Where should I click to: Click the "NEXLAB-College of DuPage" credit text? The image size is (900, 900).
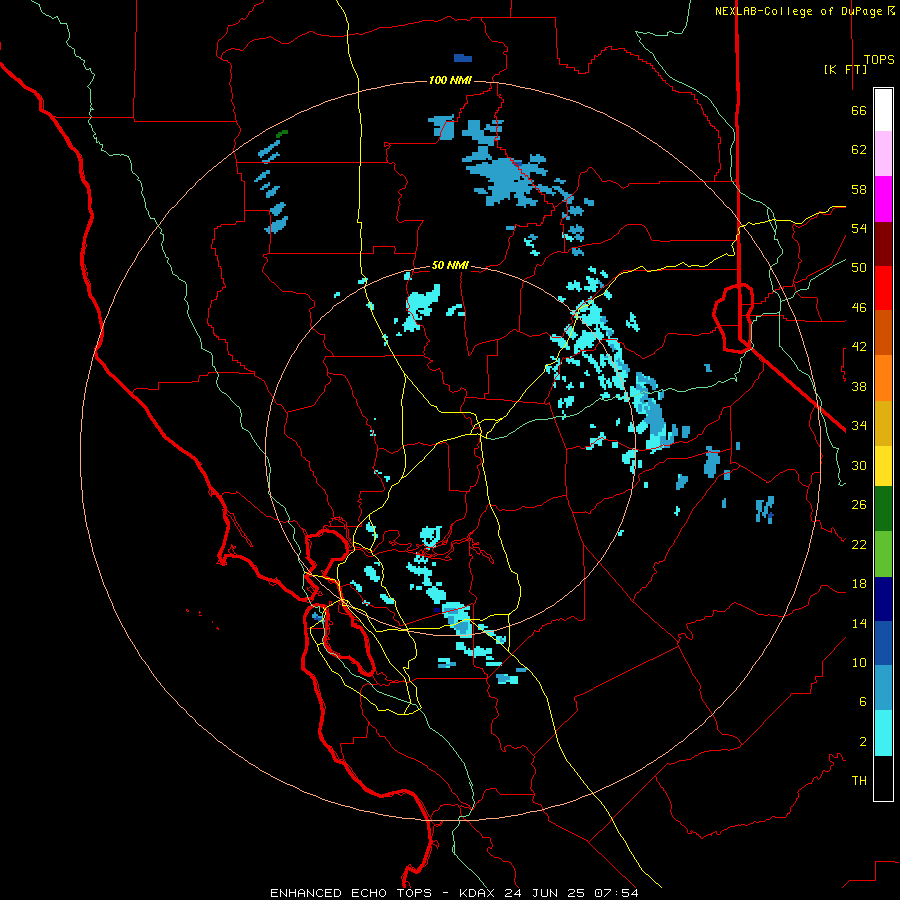click(x=798, y=11)
